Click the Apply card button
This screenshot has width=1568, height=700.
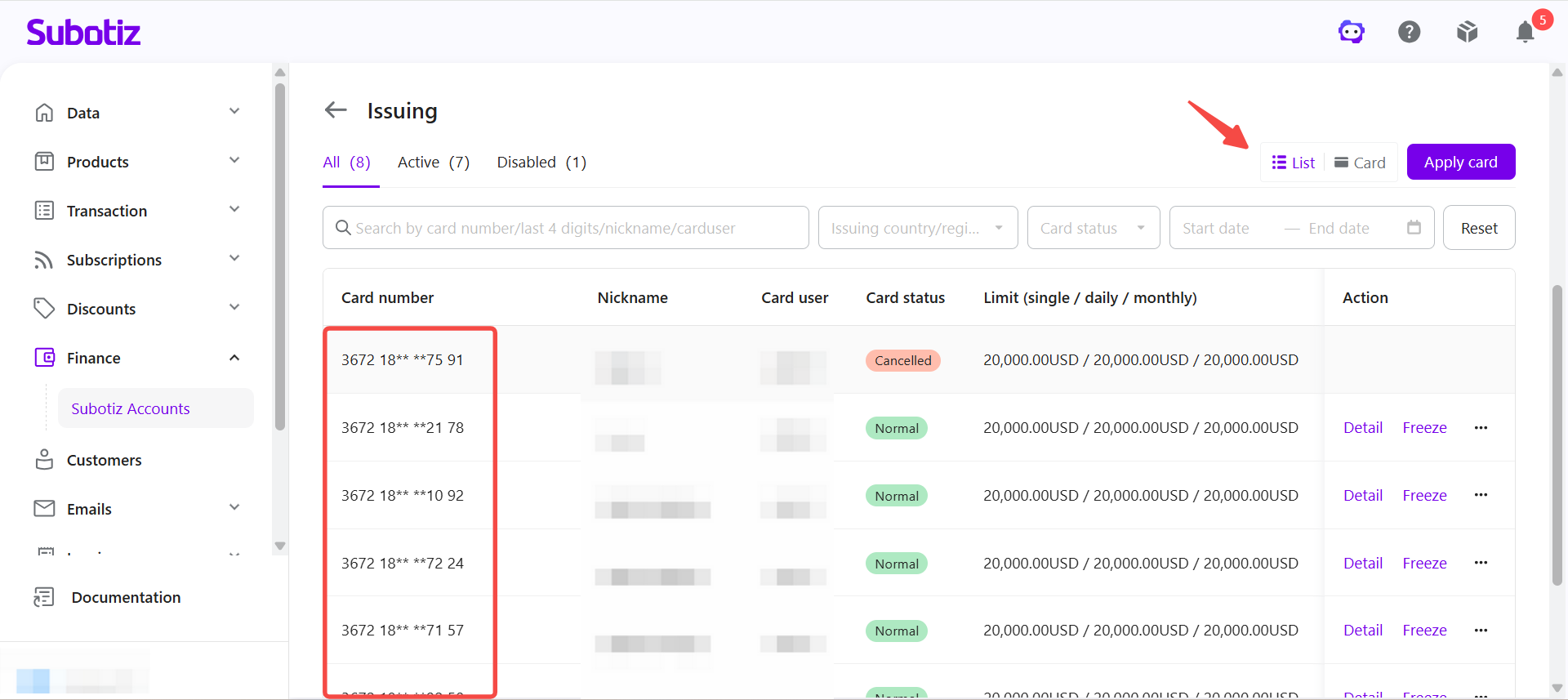pyautogui.click(x=1461, y=162)
